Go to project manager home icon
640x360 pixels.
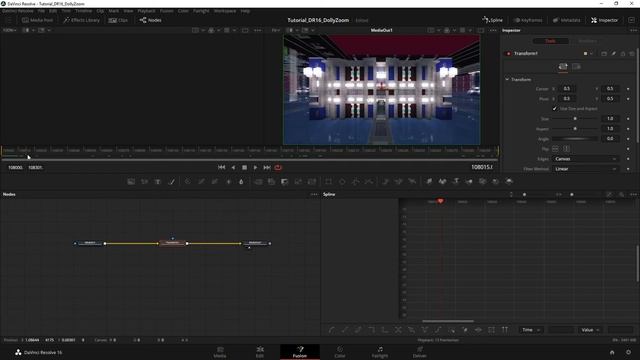(612, 352)
